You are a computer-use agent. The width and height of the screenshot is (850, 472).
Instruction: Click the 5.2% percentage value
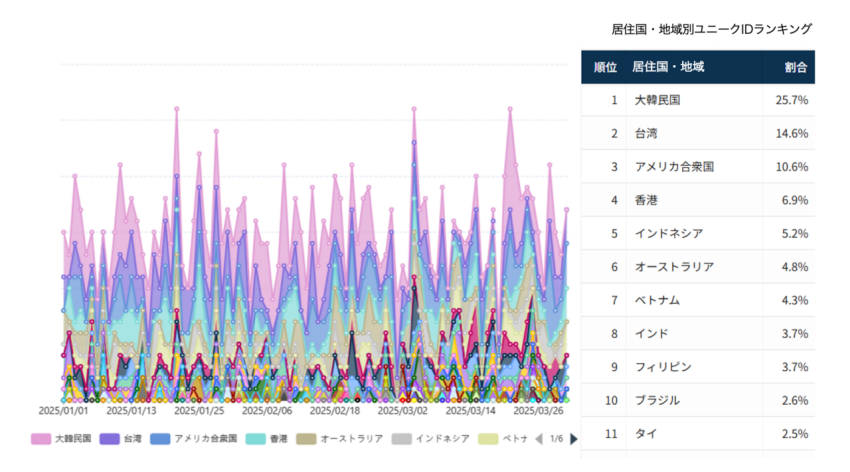point(795,234)
